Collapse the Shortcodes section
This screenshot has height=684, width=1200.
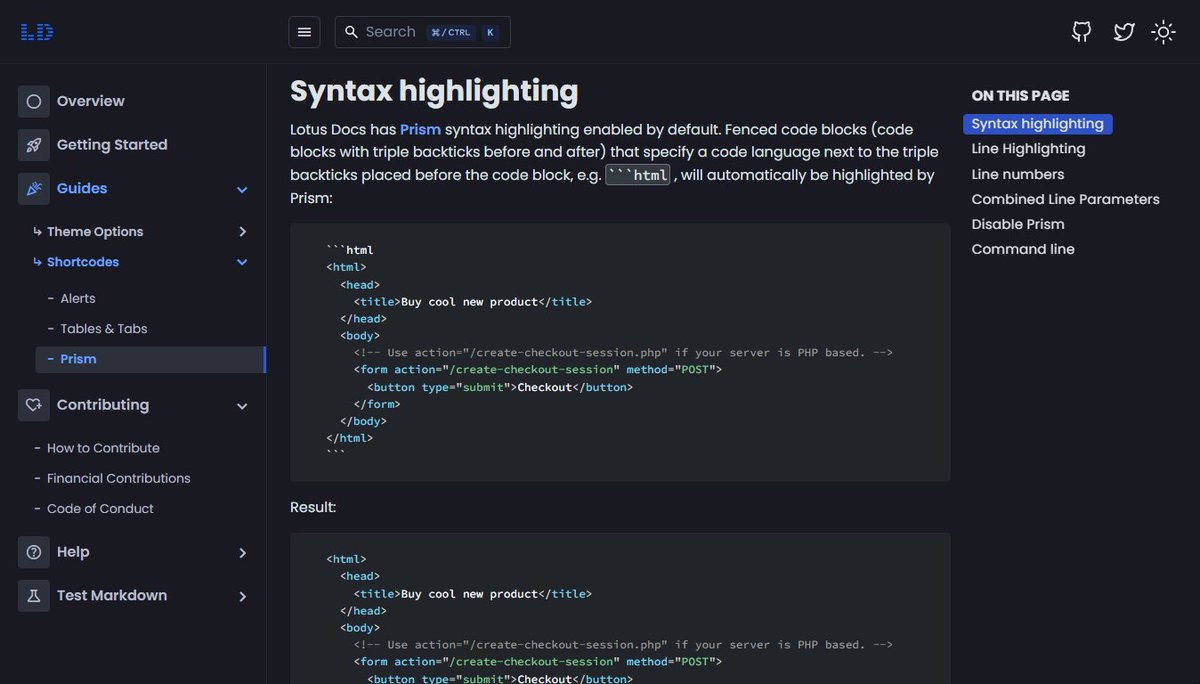point(242,261)
